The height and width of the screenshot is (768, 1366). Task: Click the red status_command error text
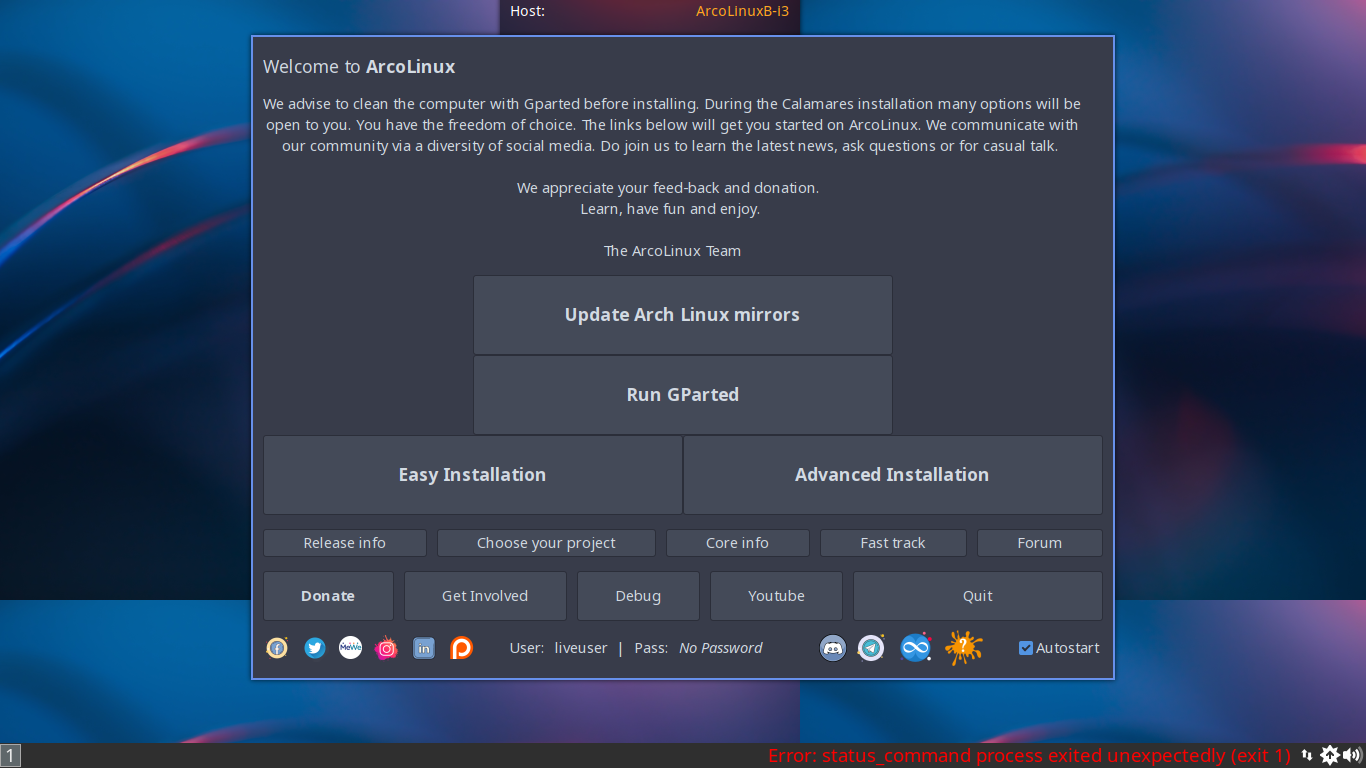pyautogui.click(x=1029, y=755)
